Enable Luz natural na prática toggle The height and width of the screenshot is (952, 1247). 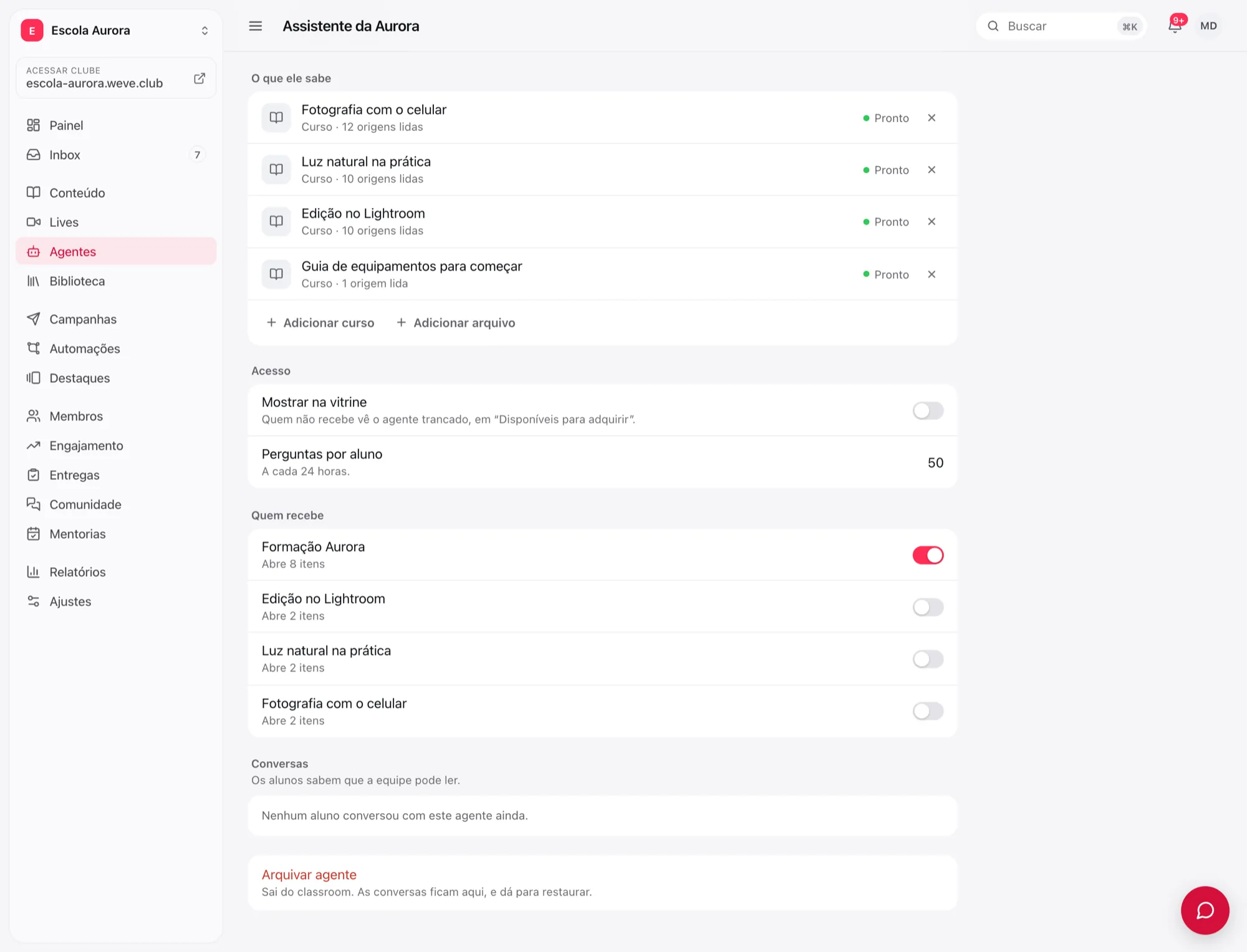point(928,659)
